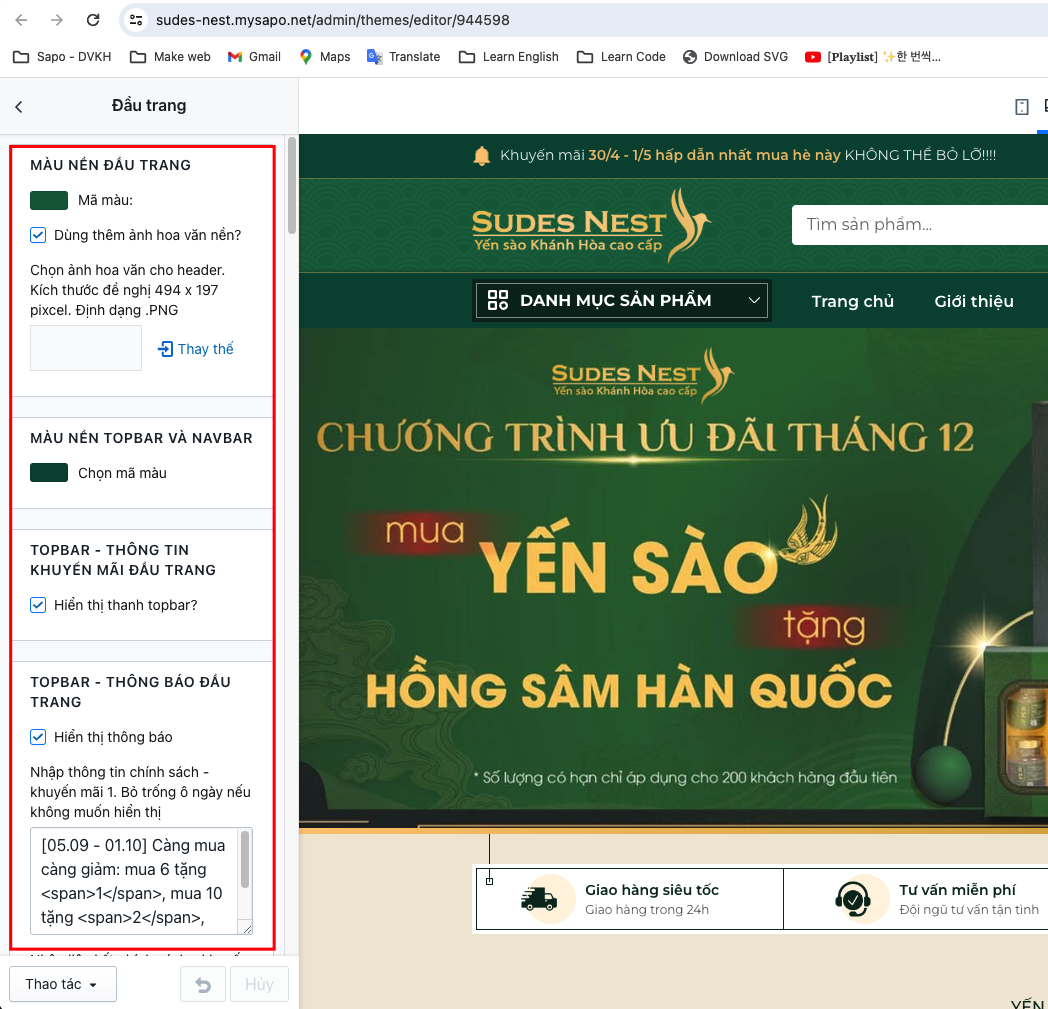
Task: Open header background color swatch (Mã màu)
Action: coord(49,200)
